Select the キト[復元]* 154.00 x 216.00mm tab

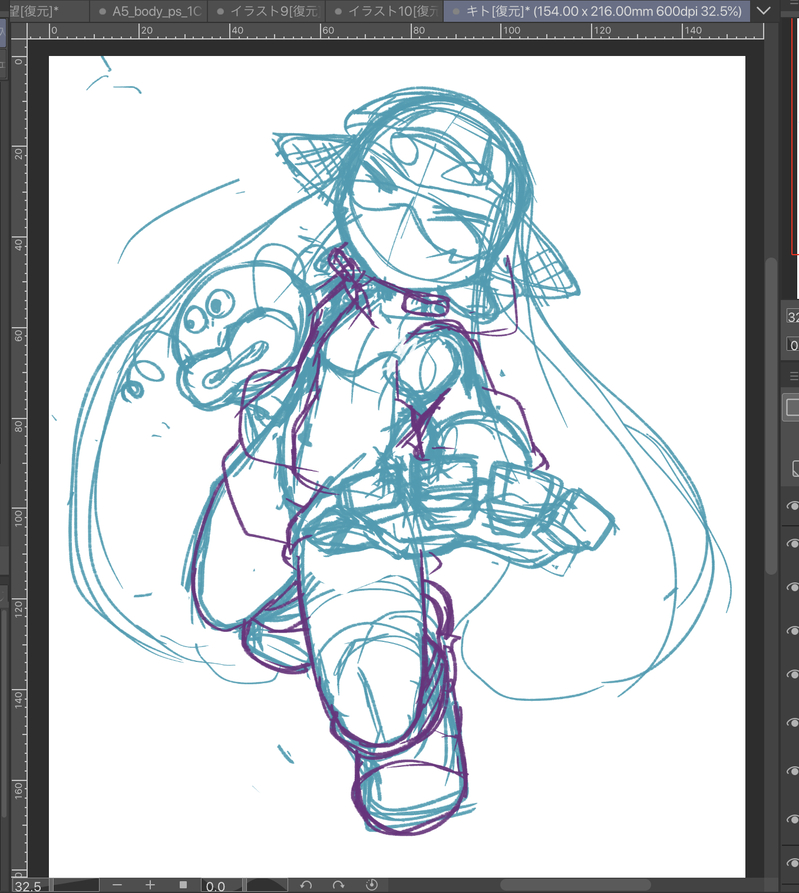[x=597, y=11]
